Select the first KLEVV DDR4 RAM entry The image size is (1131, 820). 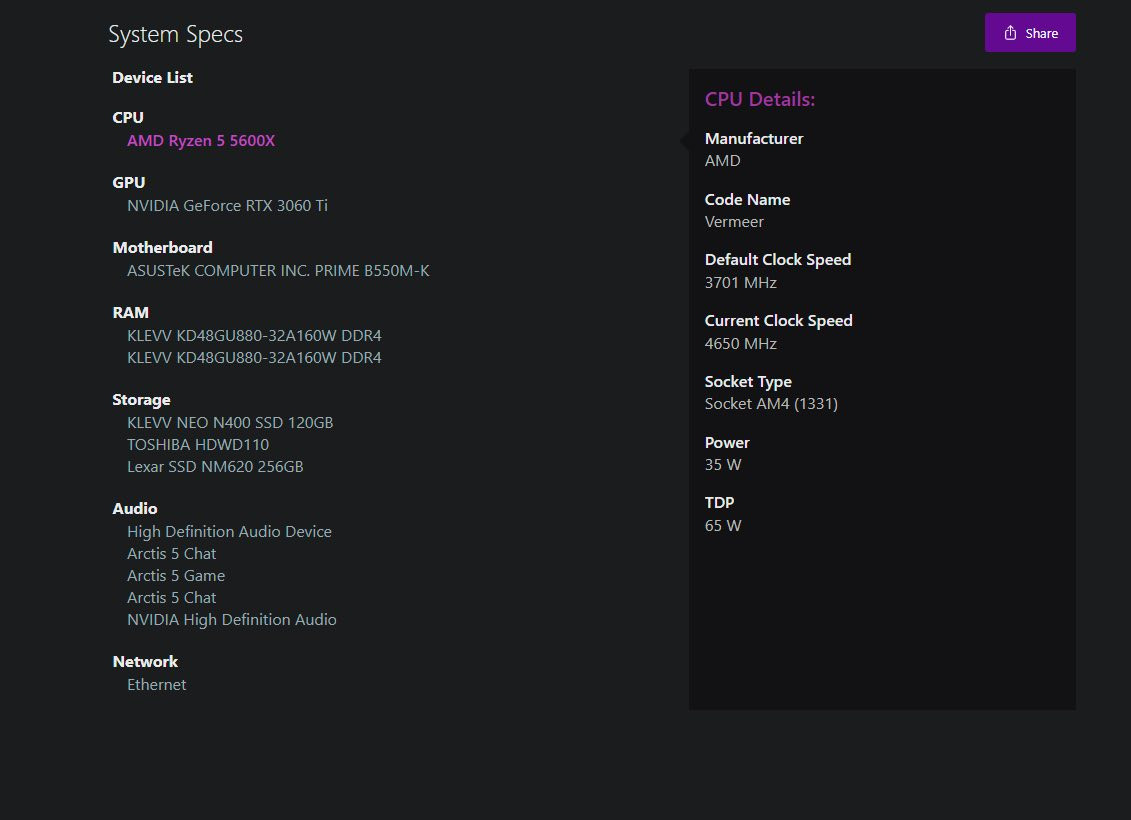254,336
